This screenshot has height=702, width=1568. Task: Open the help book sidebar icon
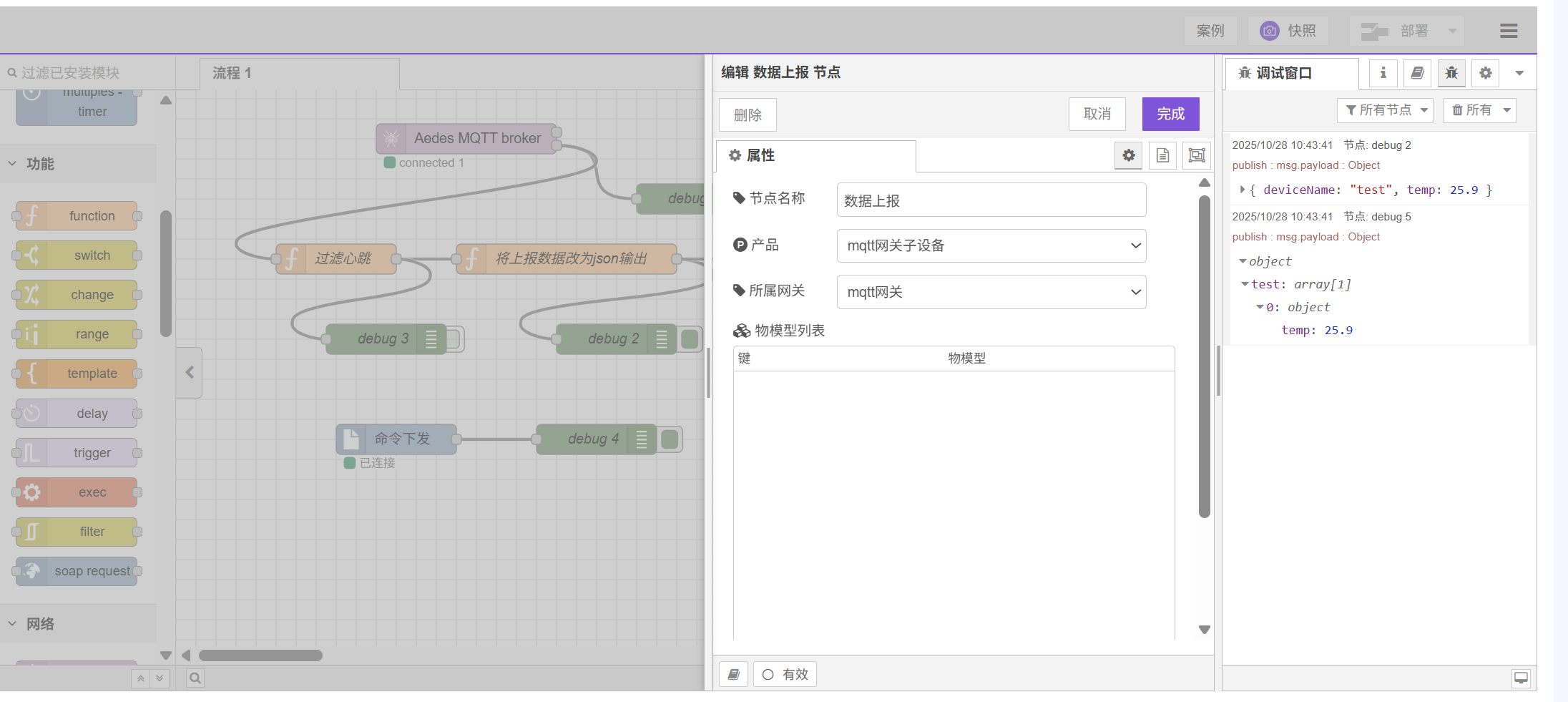click(1417, 73)
